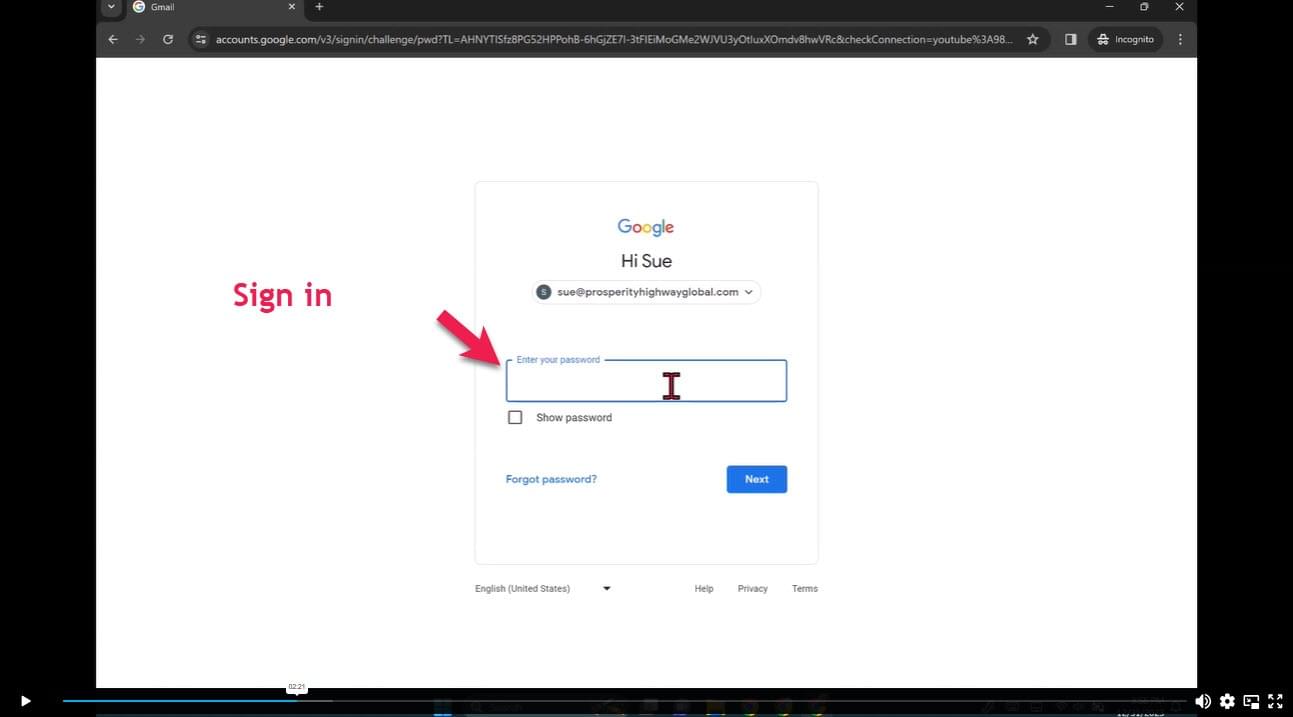The width and height of the screenshot is (1293, 717).
Task: Enter fullscreen video mode
Action: point(1275,701)
